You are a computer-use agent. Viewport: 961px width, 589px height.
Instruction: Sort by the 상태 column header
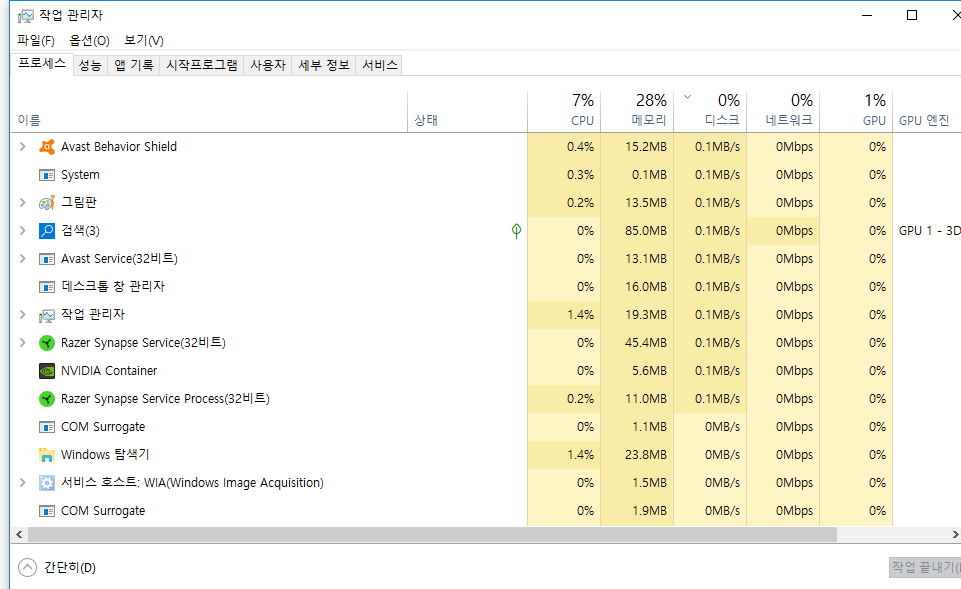pyautogui.click(x=468, y=112)
